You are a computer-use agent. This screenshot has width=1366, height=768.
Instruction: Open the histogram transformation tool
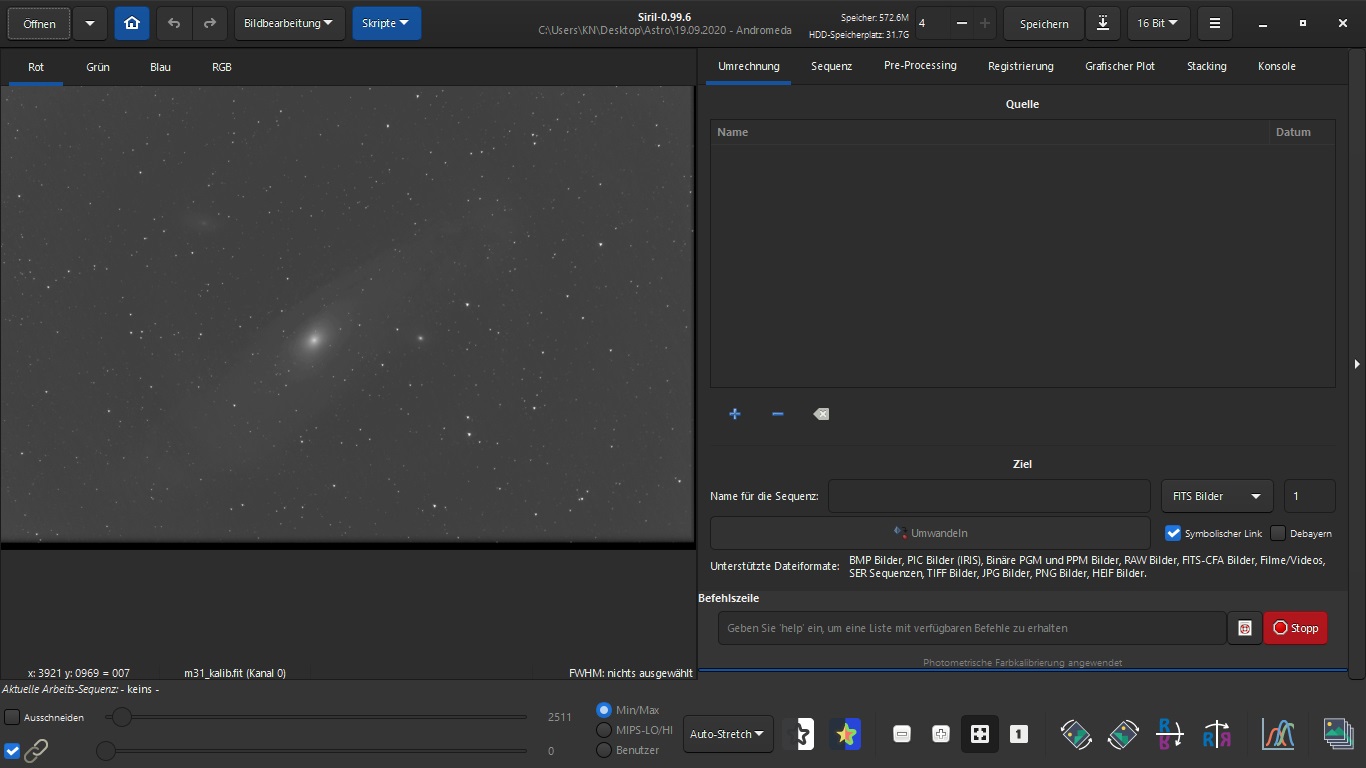1278,734
